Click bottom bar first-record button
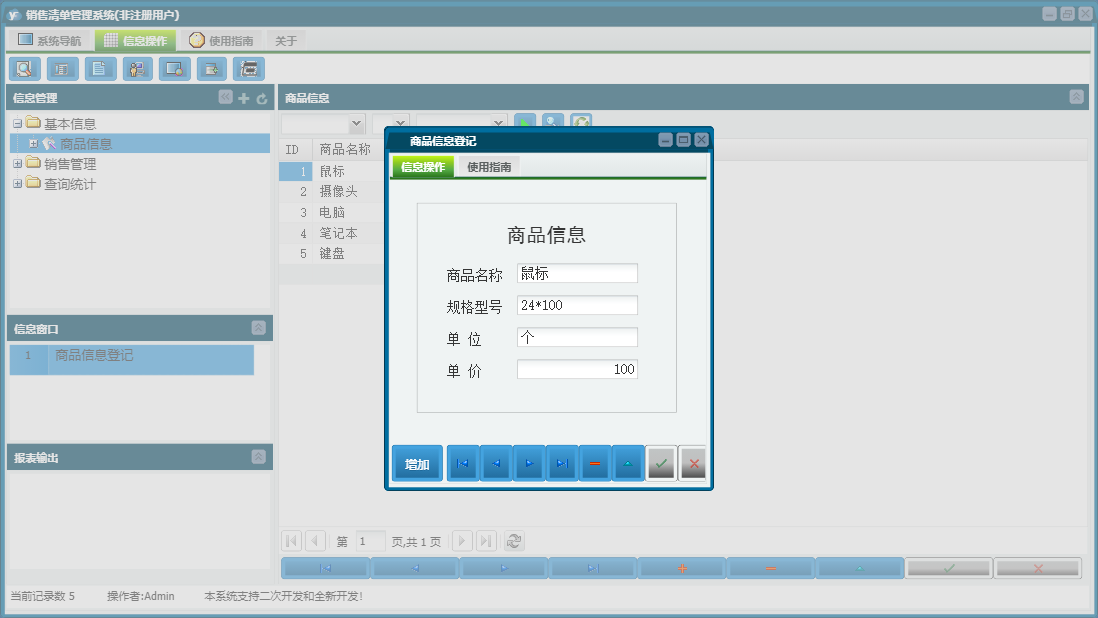The width and height of the screenshot is (1098, 618). point(325,568)
